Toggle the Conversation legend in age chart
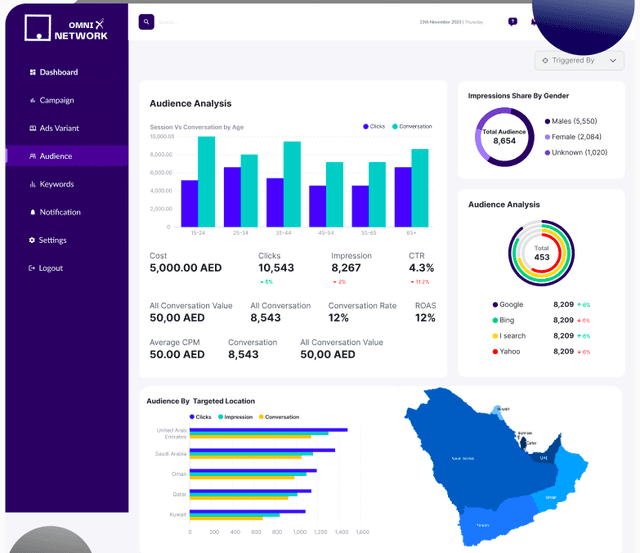The height and width of the screenshot is (553, 640). (x=412, y=127)
